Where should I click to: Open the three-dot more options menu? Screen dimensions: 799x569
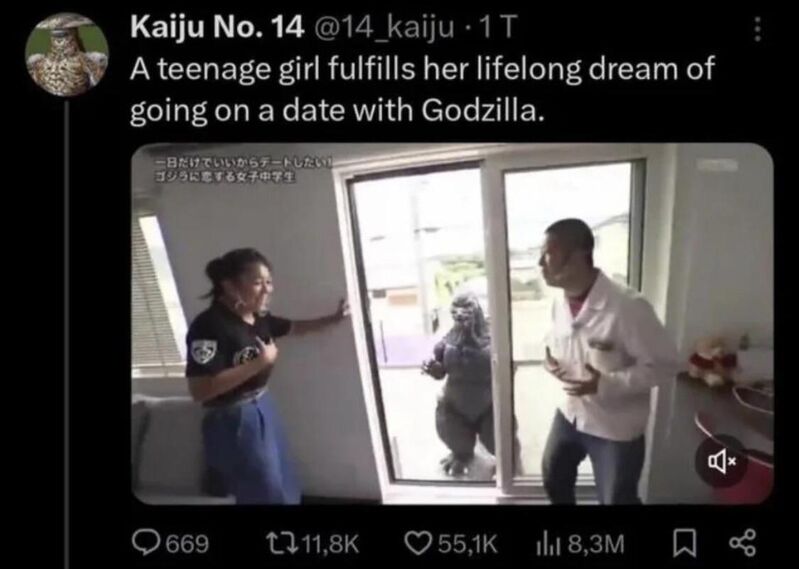(758, 29)
